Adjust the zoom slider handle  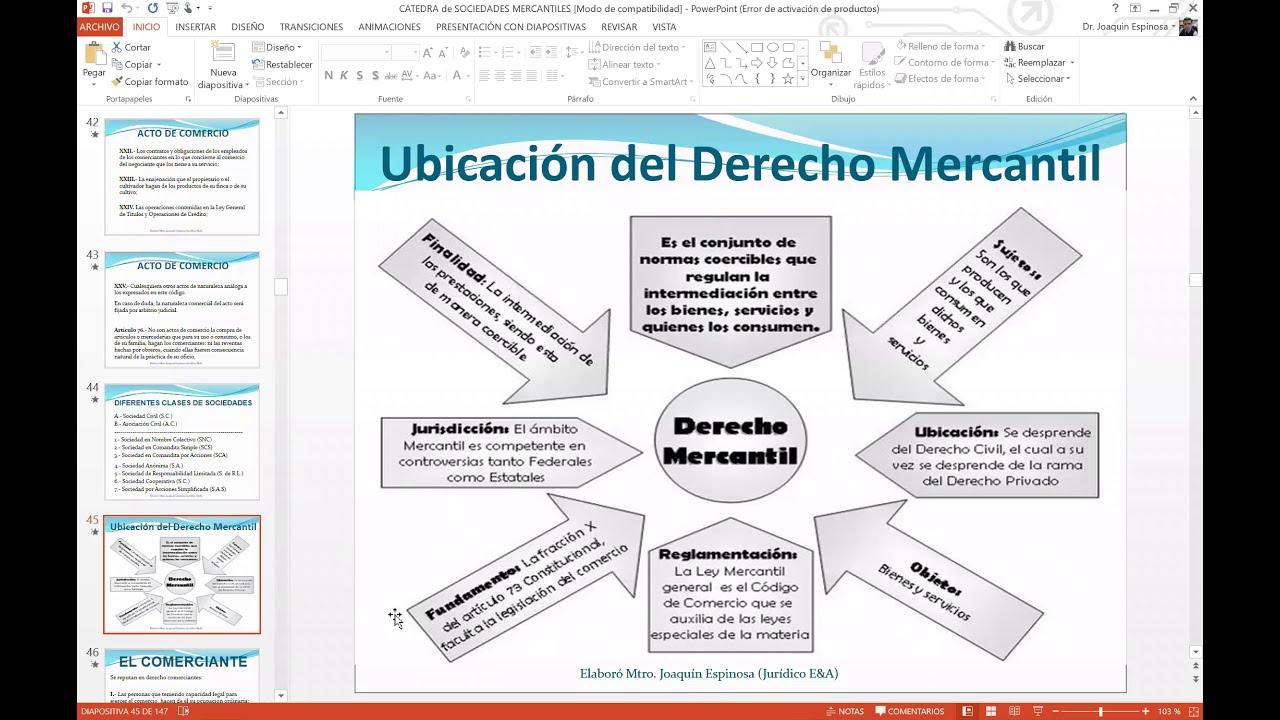coord(1100,711)
